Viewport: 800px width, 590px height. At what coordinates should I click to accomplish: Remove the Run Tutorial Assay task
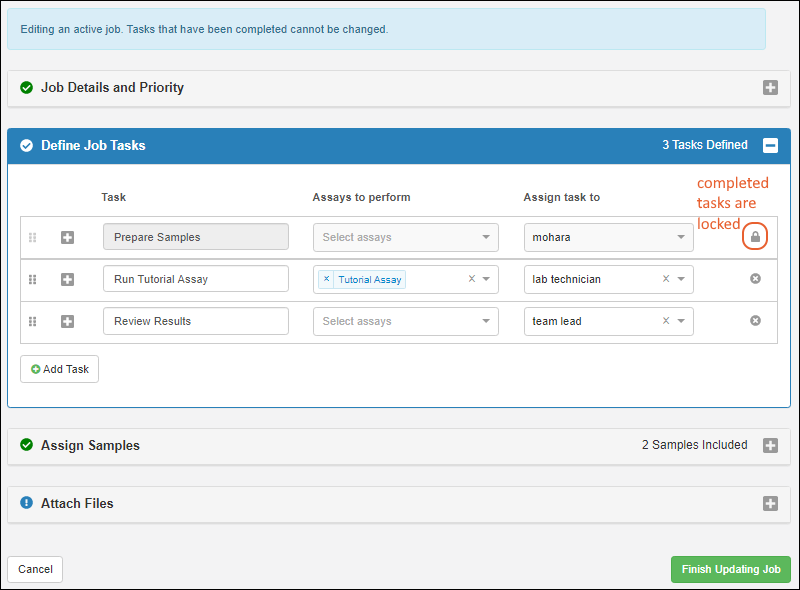point(755,279)
